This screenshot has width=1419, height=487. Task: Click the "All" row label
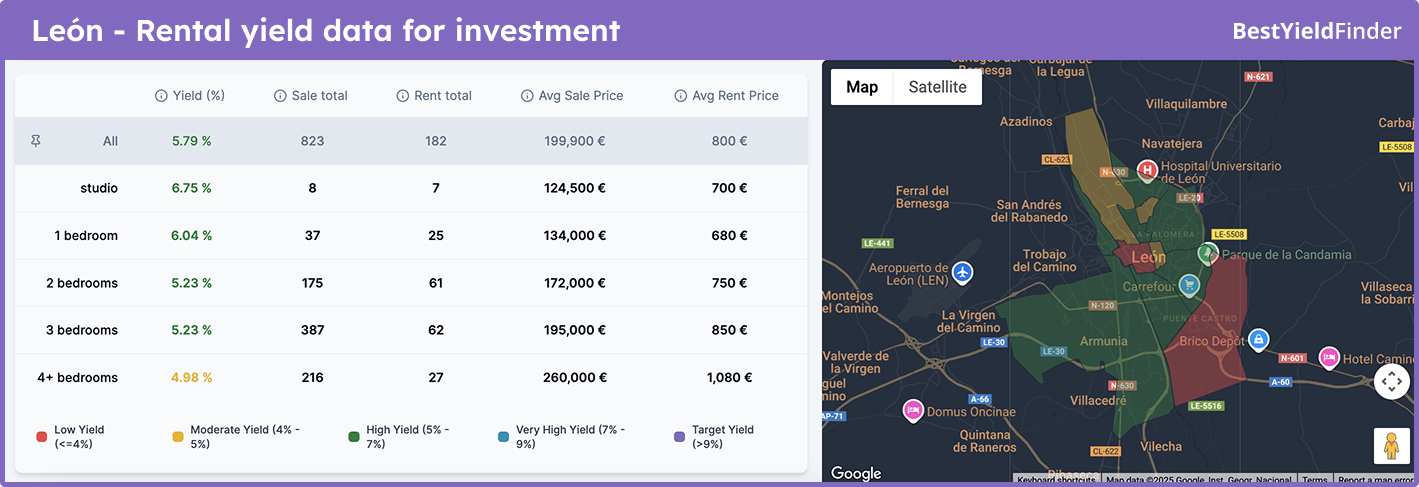110,141
